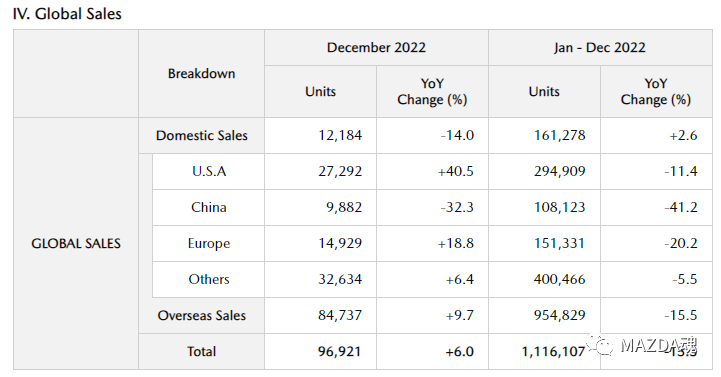Select the 954,829 overseas units cell

[x=544, y=315]
